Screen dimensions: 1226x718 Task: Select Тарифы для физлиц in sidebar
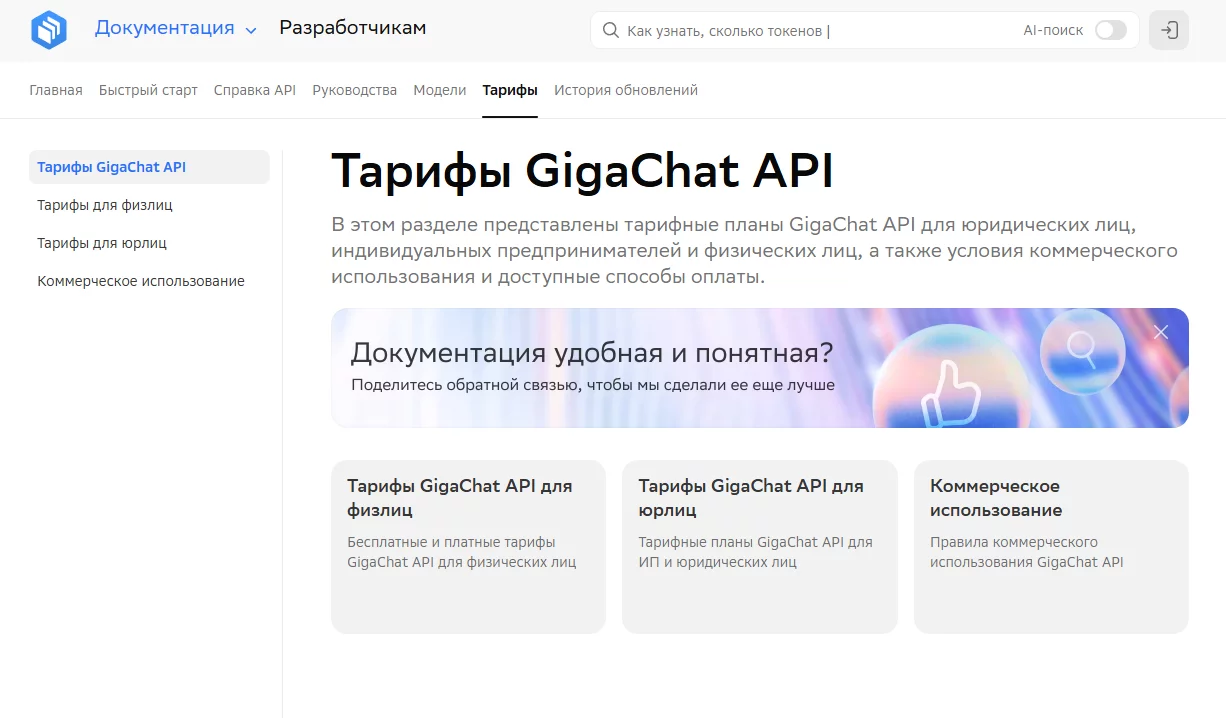105,205
